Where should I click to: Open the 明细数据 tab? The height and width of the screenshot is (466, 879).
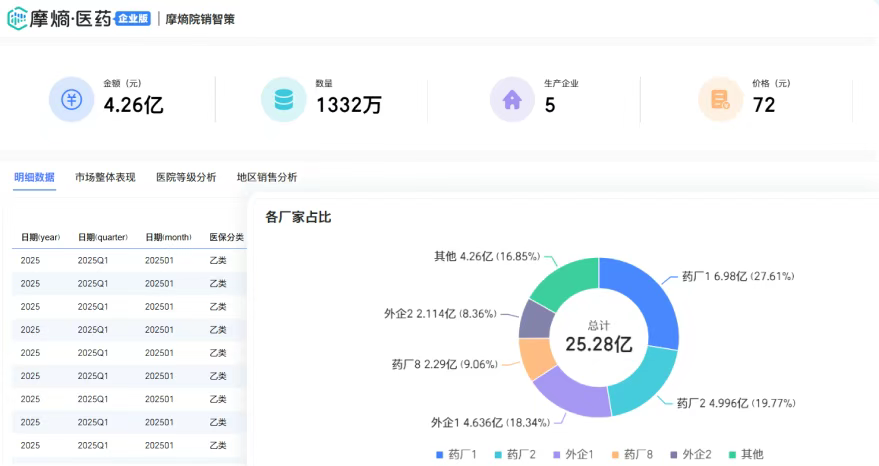point(34,177)
